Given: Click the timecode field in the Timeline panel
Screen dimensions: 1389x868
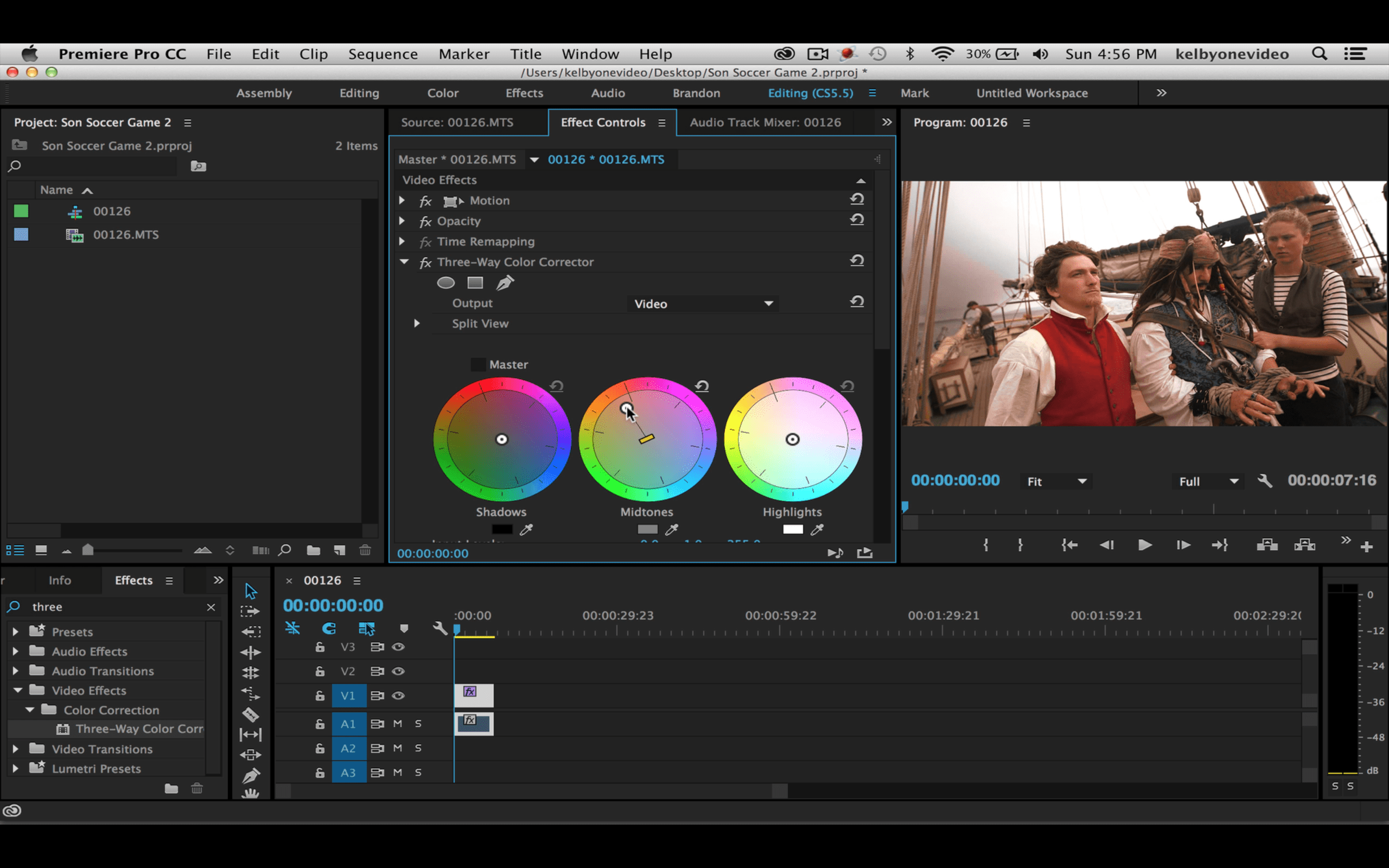Looking at the screenshot, I should click(333, 604).
